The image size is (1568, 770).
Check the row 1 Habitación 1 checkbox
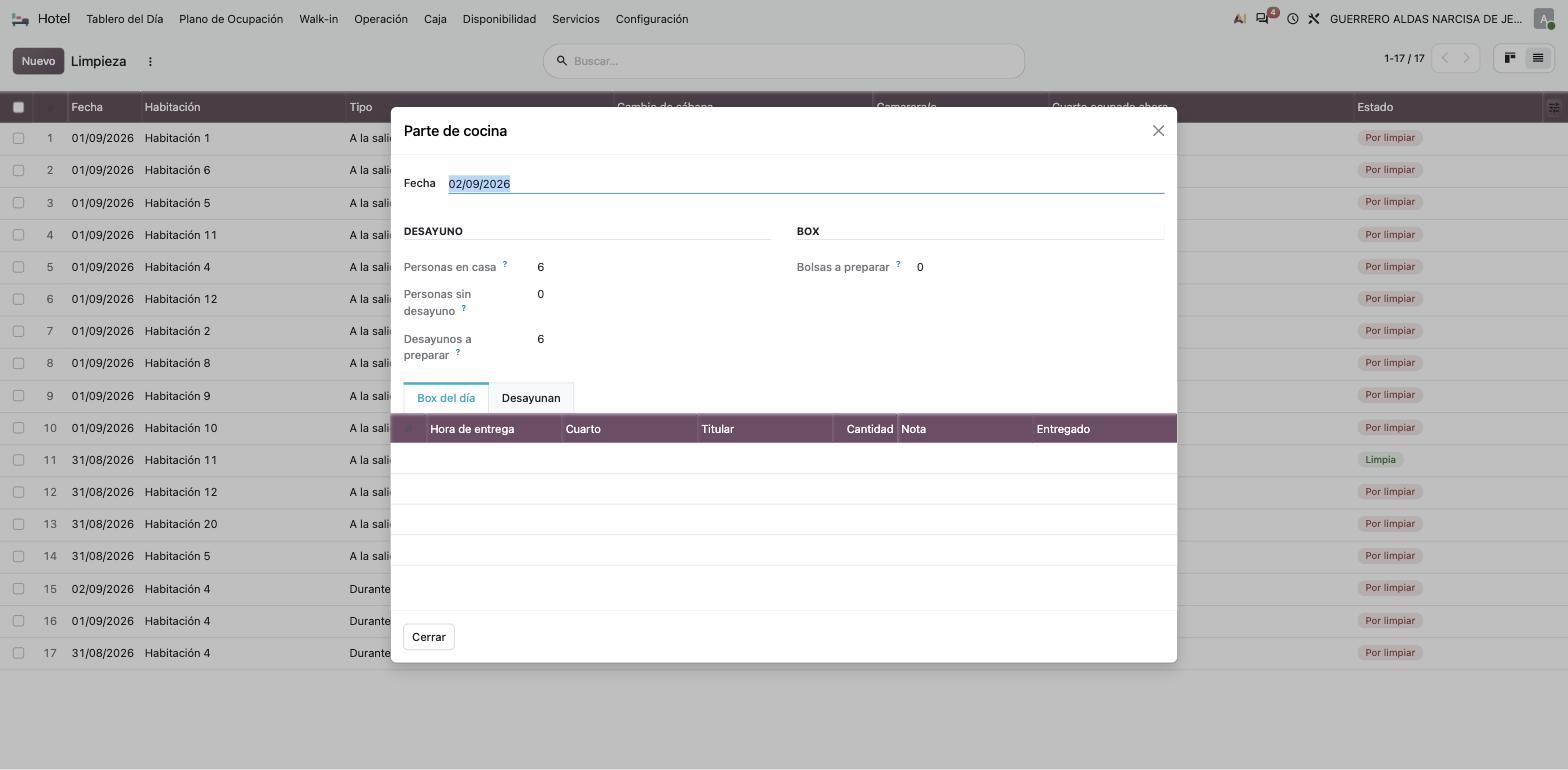[x=18, y=138]
